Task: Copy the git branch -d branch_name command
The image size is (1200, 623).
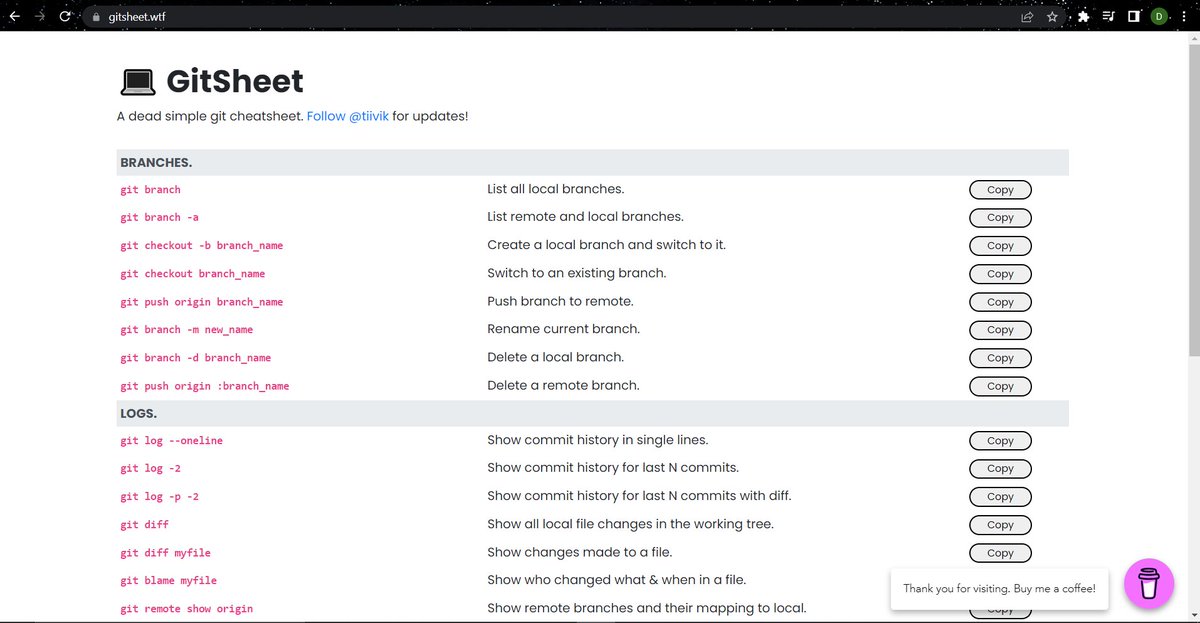Action: pyautogui.click(x=1000, y=358)
